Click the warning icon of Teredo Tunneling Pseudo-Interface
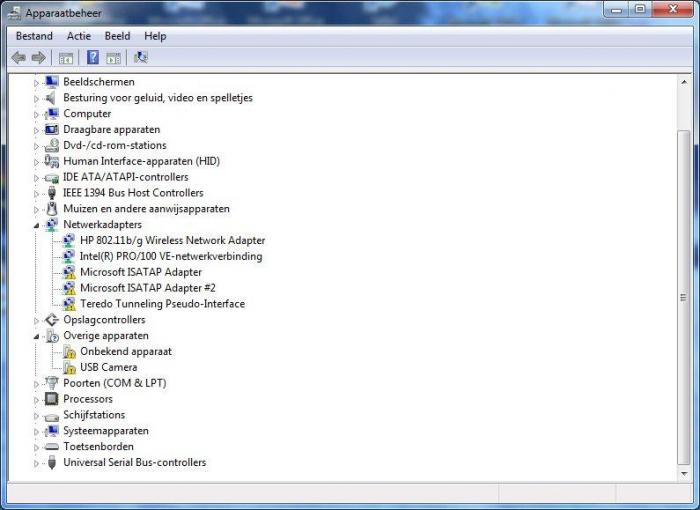 [69, 304]
